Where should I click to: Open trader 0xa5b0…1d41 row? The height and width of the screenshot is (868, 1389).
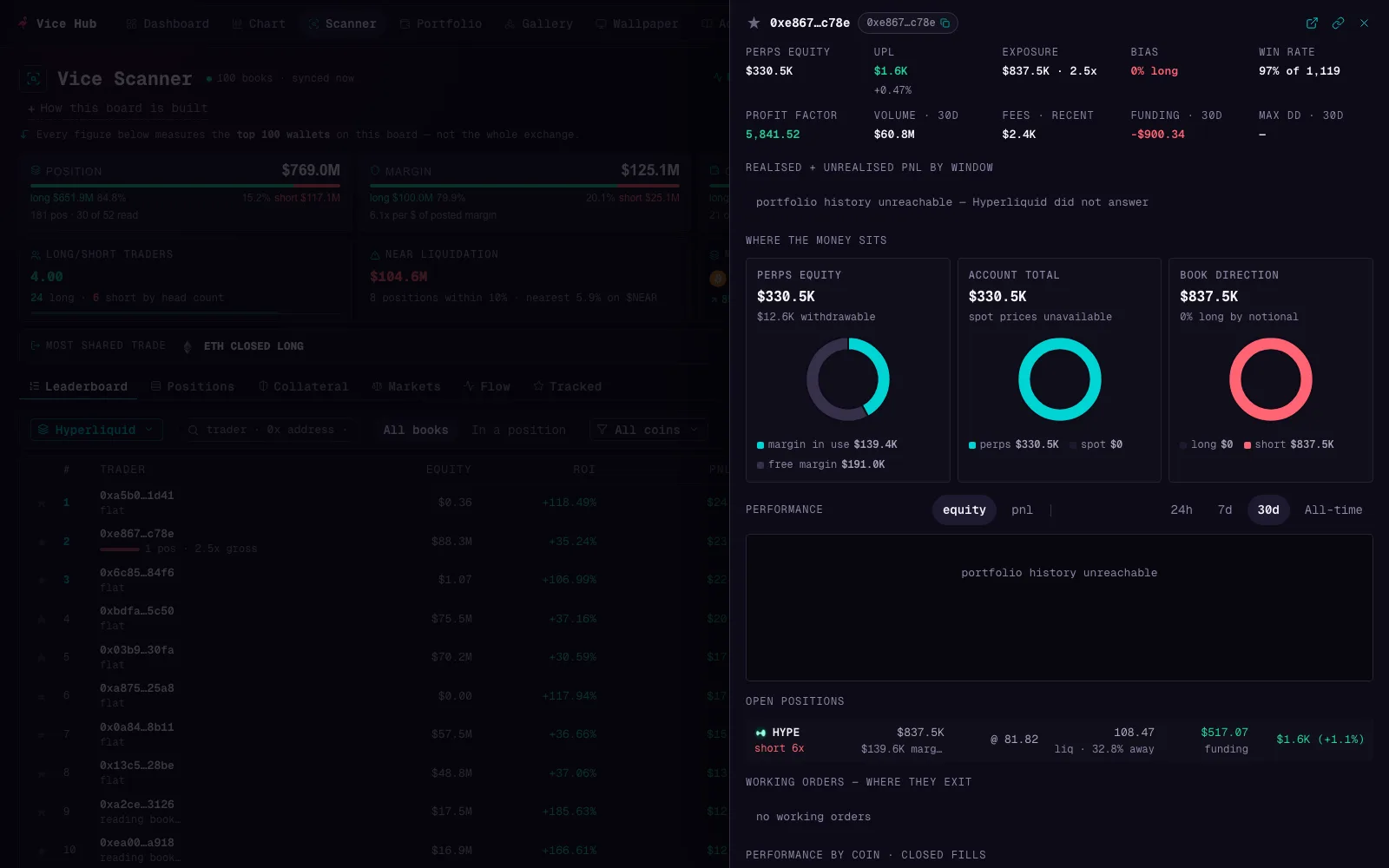click(373, 503)
